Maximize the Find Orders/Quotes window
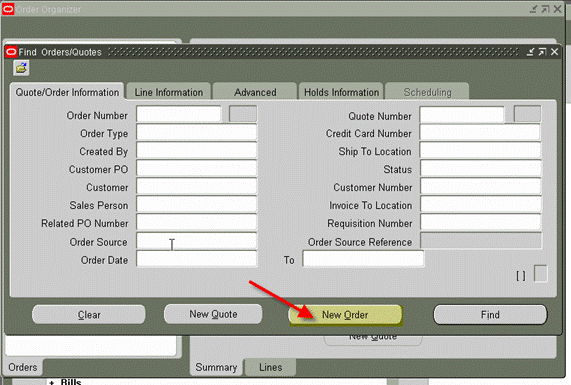This screenshot has width=571, height=385. tap(542, 52)
